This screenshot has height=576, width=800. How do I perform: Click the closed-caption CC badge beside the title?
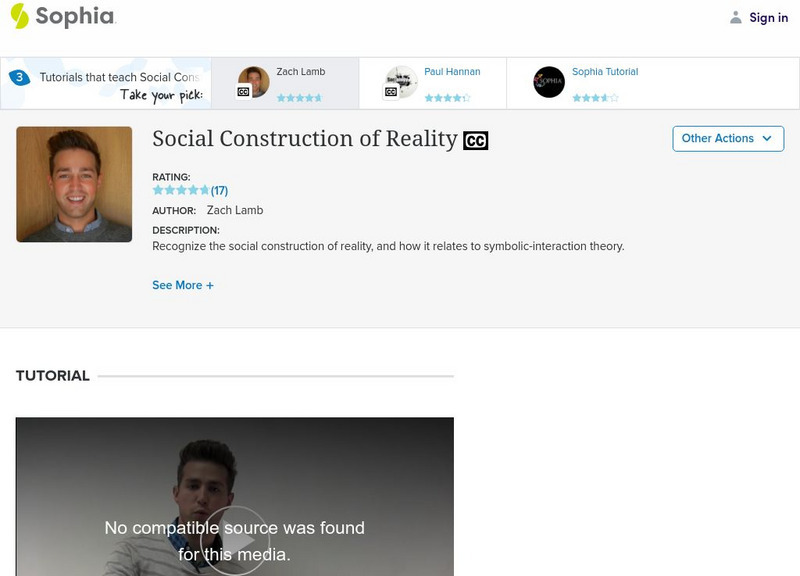pos(475,139)
